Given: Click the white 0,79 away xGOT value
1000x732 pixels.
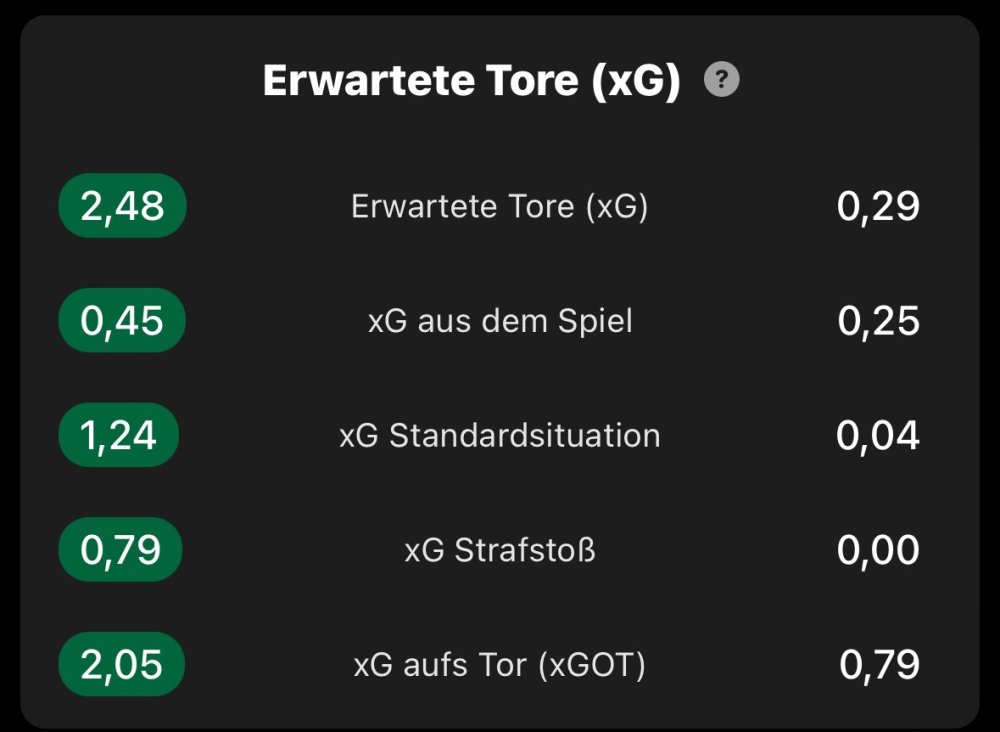Looking at the screenshot, I should [879, 665].
